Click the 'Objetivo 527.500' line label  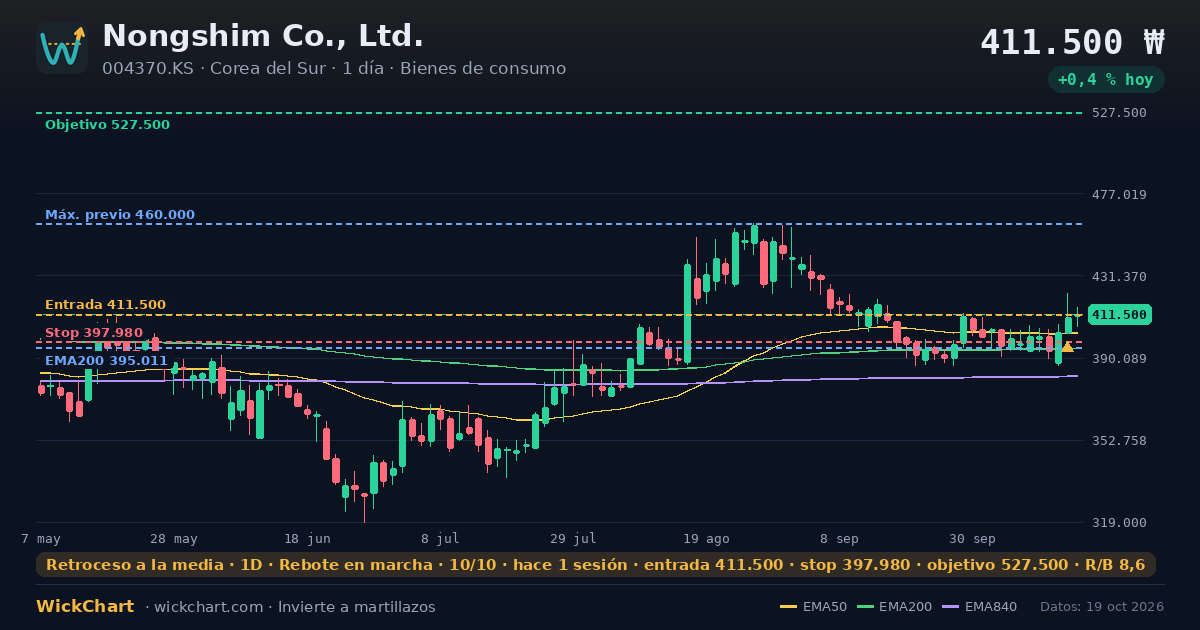[107, 125]
